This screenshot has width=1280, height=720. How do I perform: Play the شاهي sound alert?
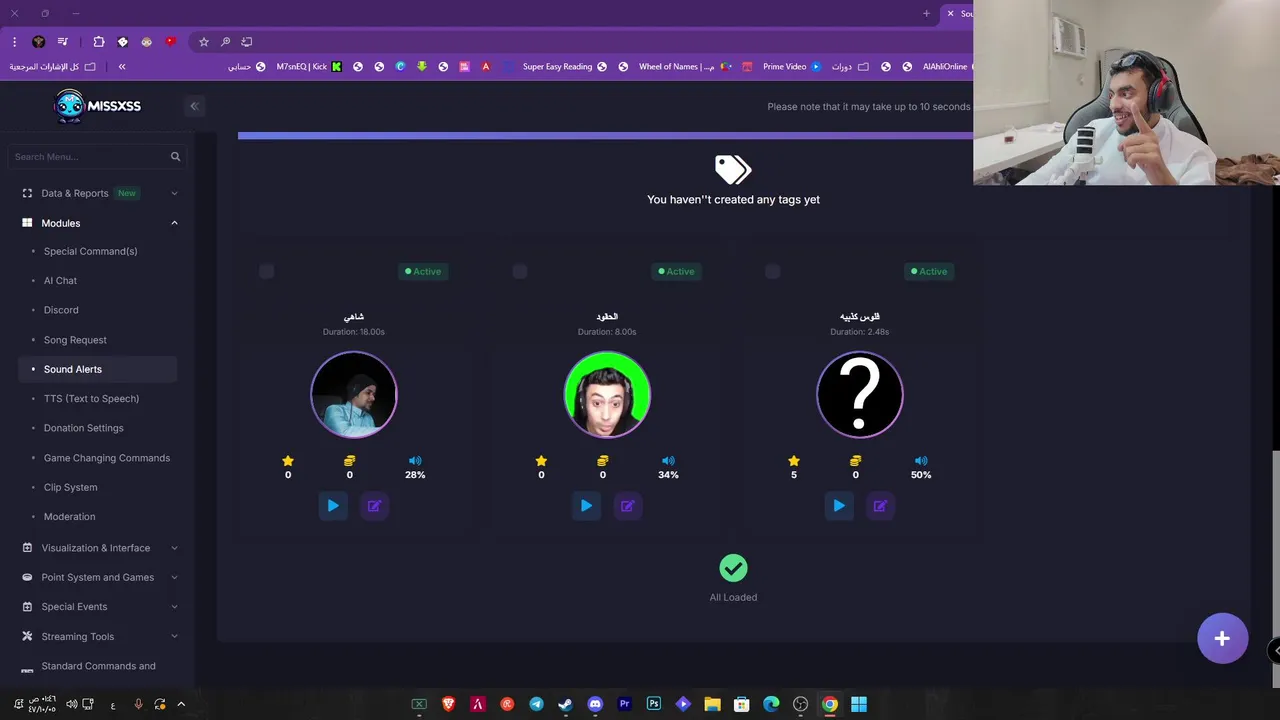pyautogui.click(x=333, y=506)
